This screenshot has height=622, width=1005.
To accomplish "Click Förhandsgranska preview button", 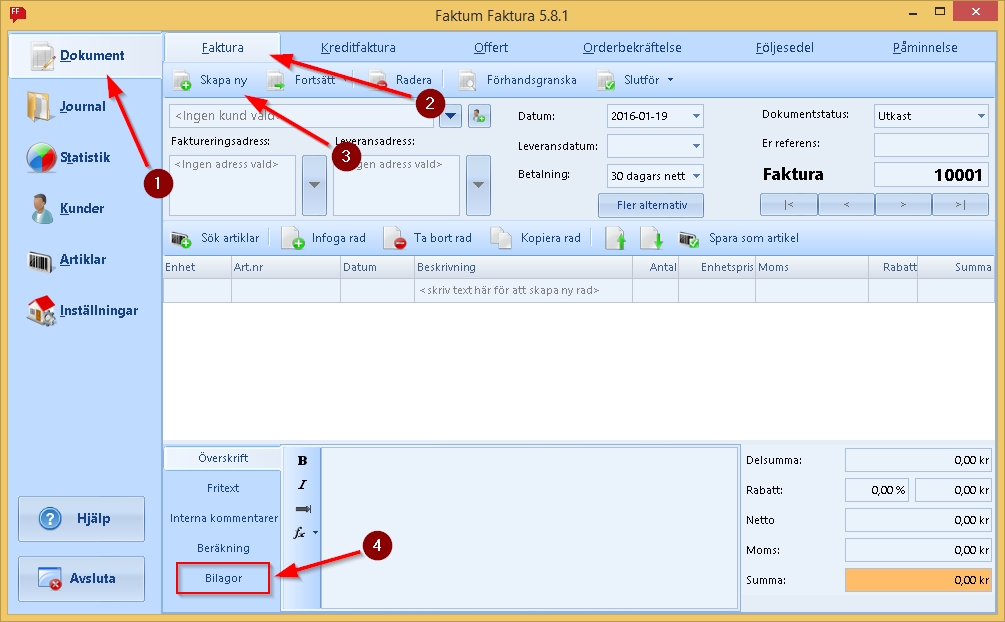I will click(x=518, y=80).
